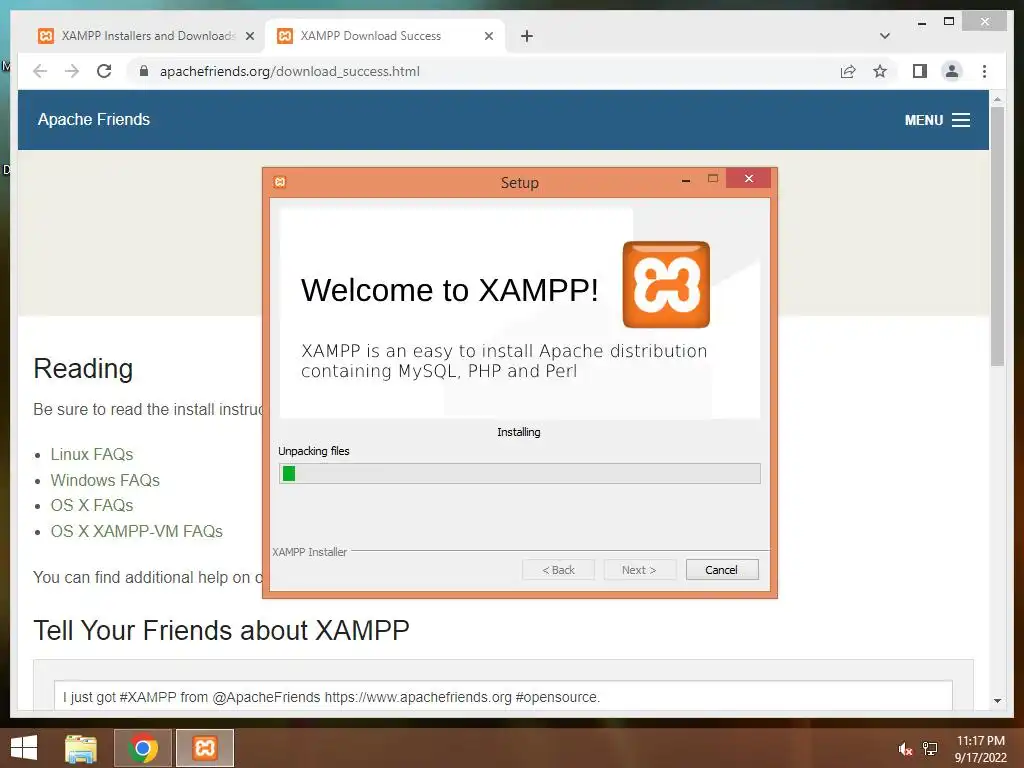Open the Windows FAQs link
1024x768 pixels.
[x=105, y=480]
